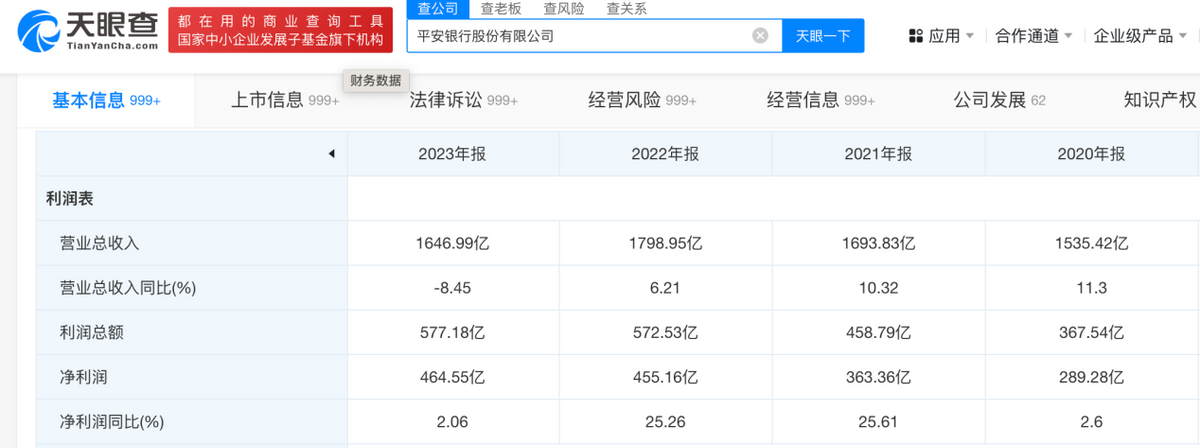Click the 天眼一下 search button
Screen dimensions: 1200x448
coord(822,36)
